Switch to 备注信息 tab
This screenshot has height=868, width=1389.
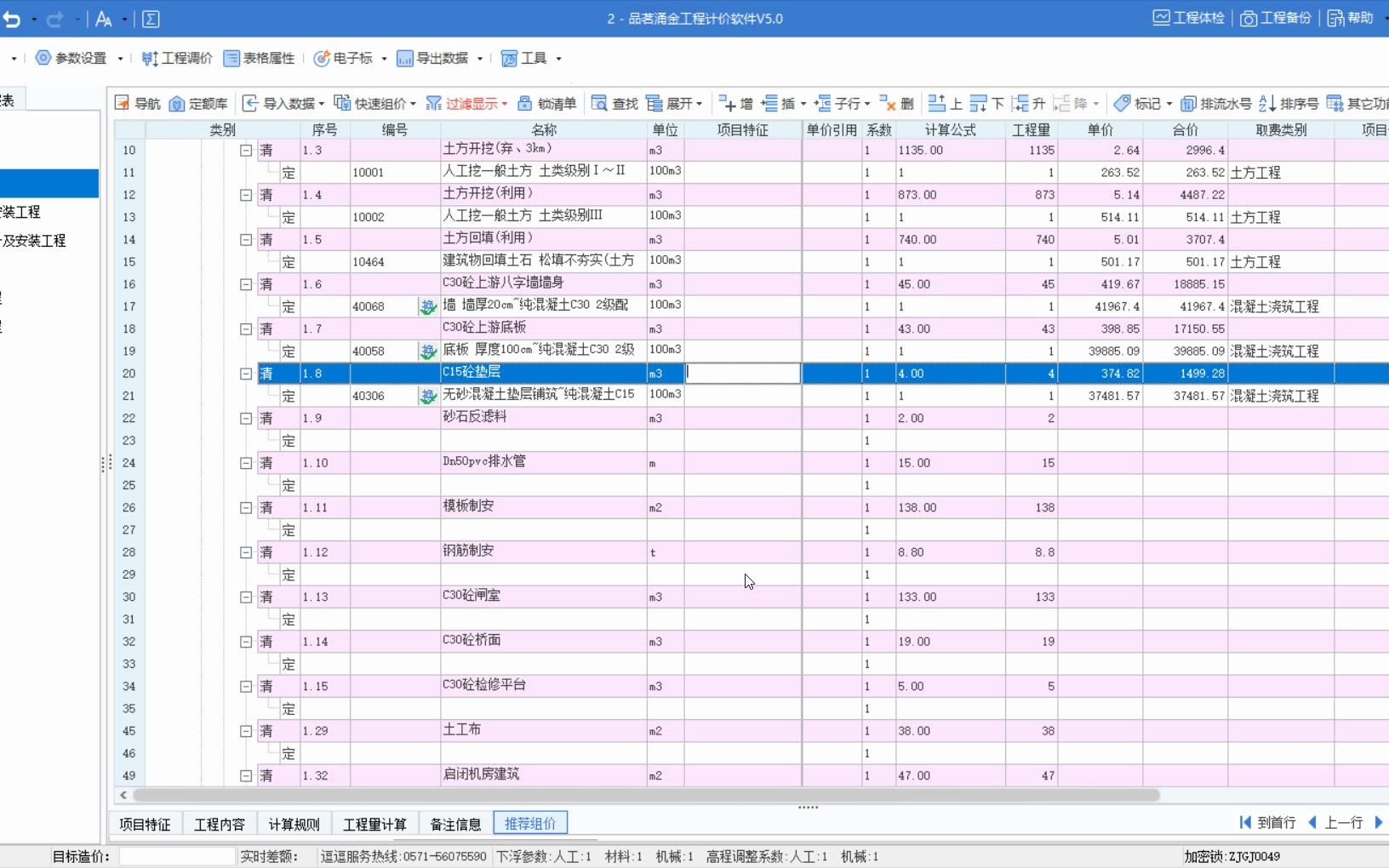coord(455,824)
